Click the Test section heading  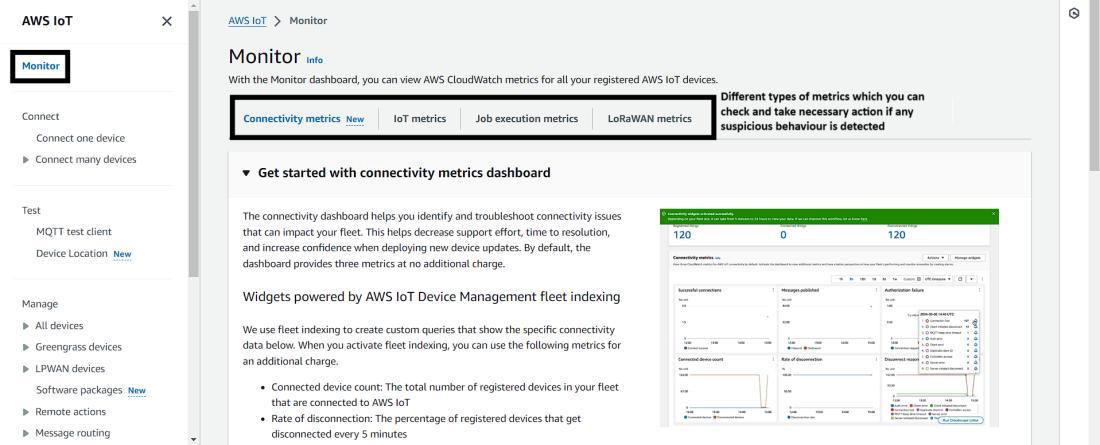(x=31, y=210)
